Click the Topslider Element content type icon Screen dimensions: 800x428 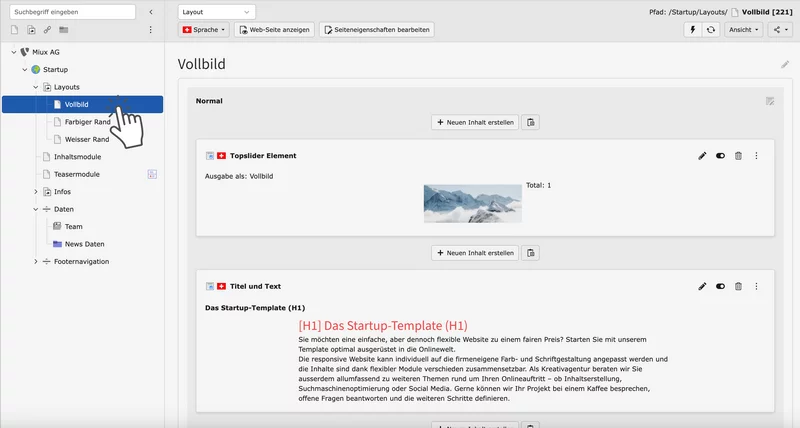tap(210, 156)
